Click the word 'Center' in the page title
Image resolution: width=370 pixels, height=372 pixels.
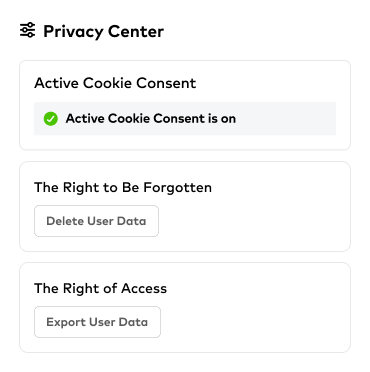[x=136, y=31]
